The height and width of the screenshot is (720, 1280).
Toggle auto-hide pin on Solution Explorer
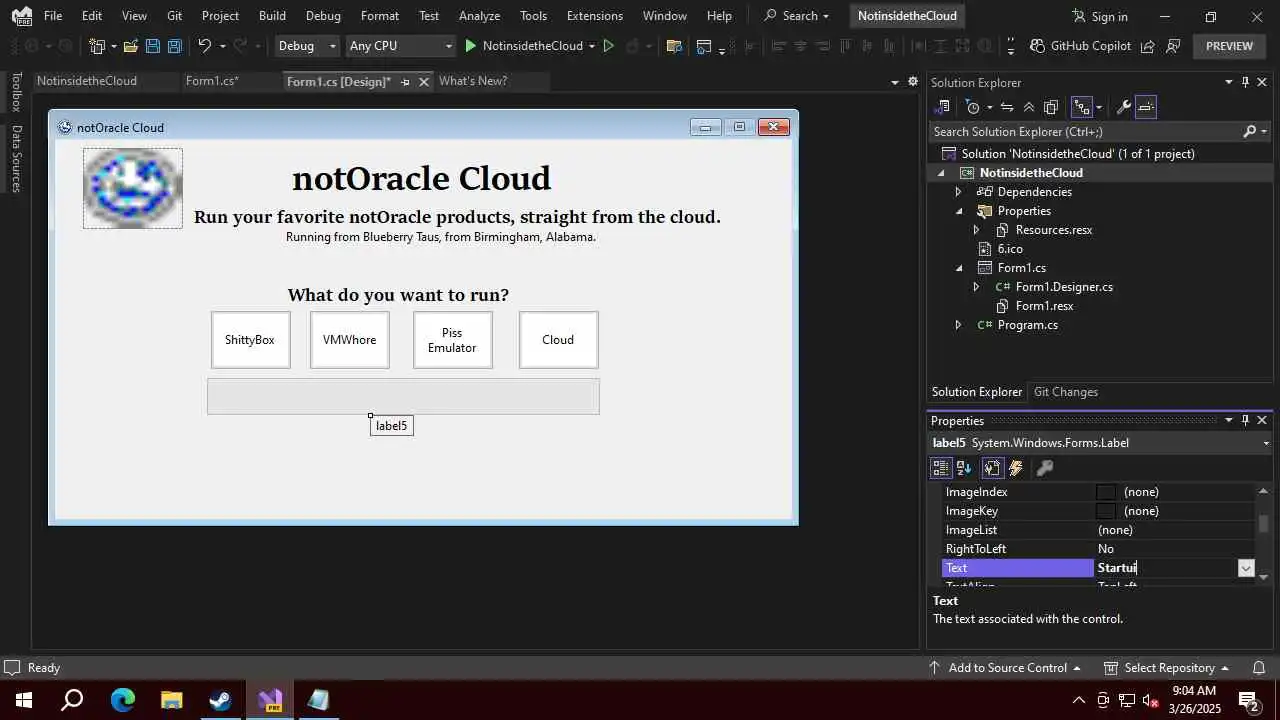(x=1245, y=83)
